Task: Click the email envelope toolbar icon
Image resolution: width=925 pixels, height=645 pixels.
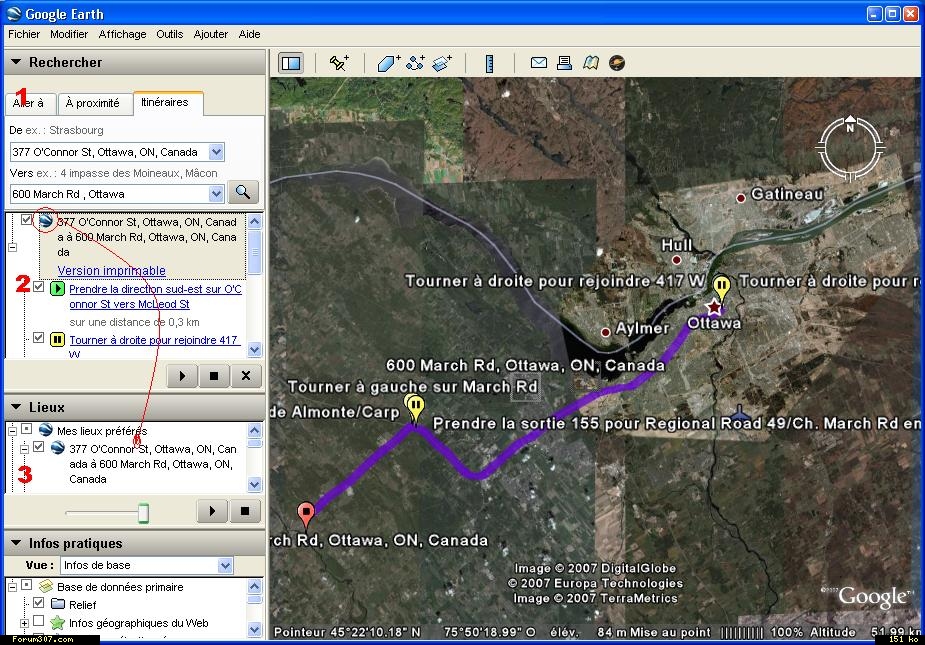Action: [539, 62]
